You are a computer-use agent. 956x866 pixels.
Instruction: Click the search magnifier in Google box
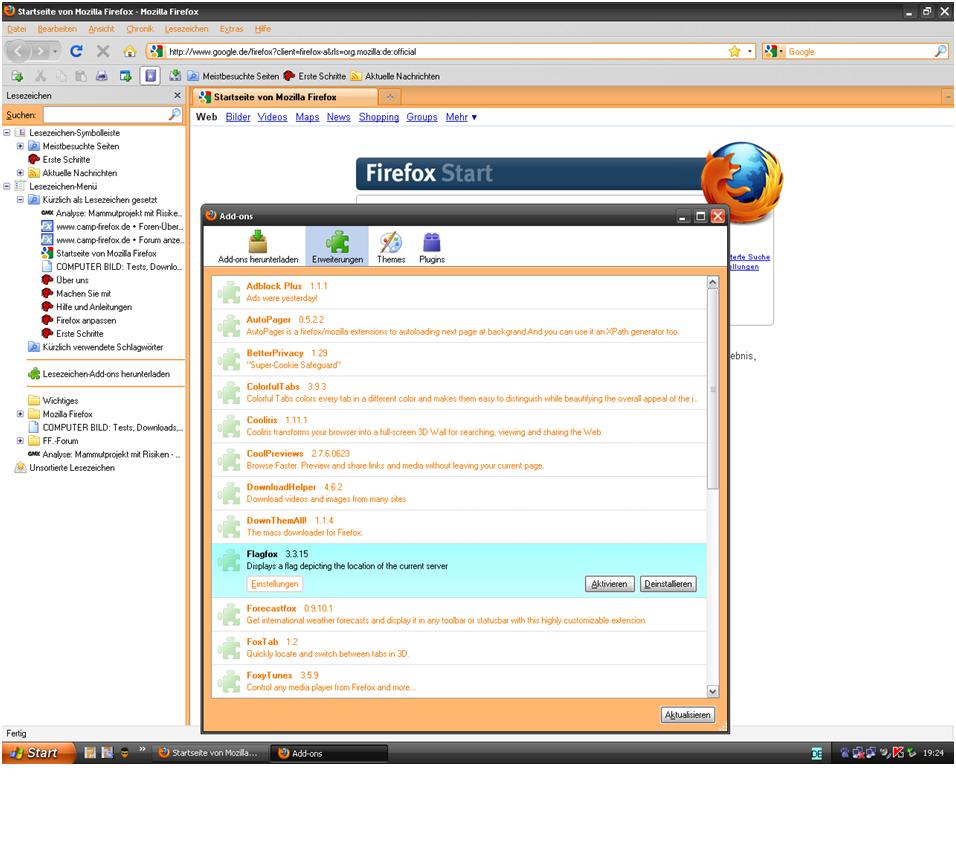[x=941, y=51]
